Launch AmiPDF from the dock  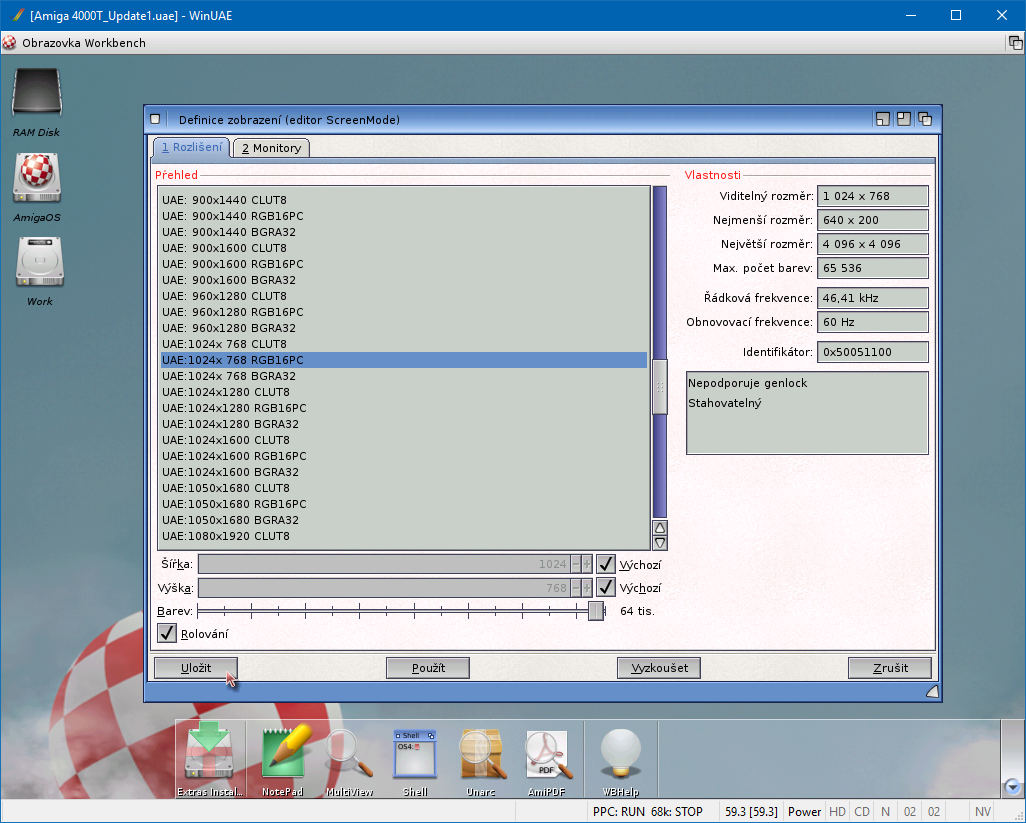(x=547, y=755)
